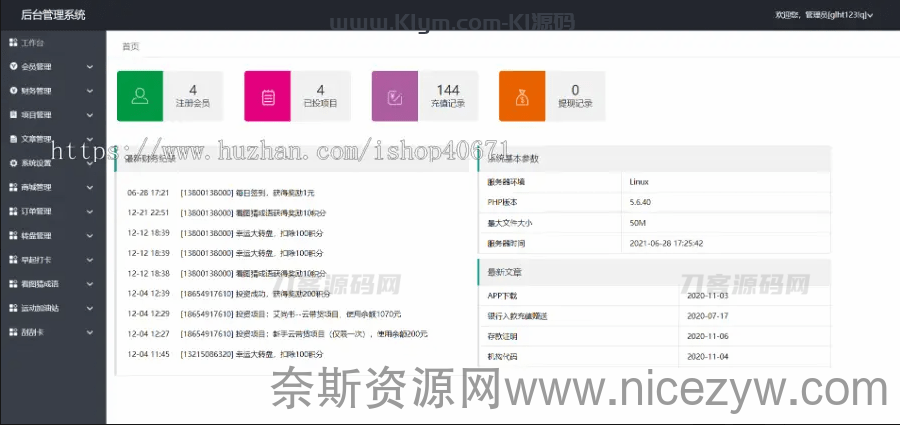
Task: Expand the 看图猜成语 menu chevron
Action: (x=90, y=284)
